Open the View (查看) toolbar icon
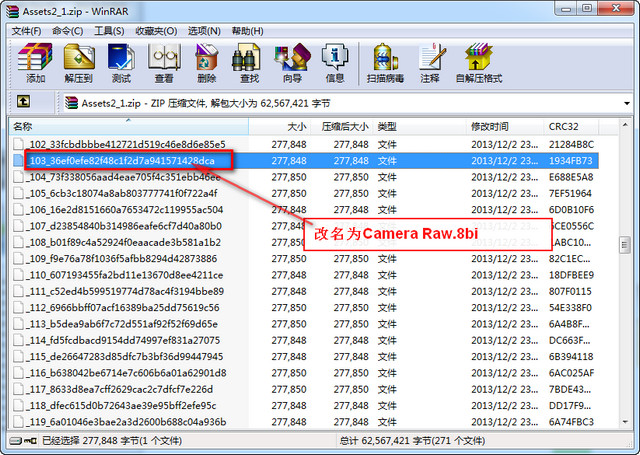This screenshot has height=455, width=640. (x=164, y=62)
